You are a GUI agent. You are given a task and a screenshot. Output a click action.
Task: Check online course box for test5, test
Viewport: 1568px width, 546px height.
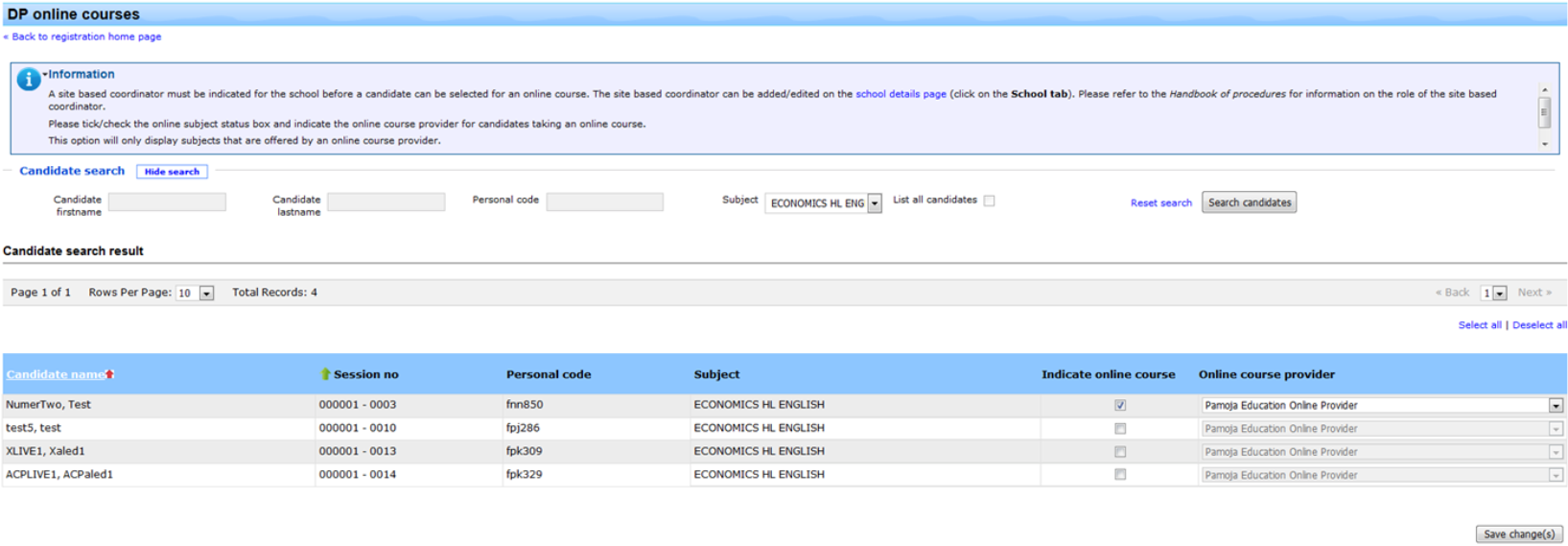point(1119,429)
